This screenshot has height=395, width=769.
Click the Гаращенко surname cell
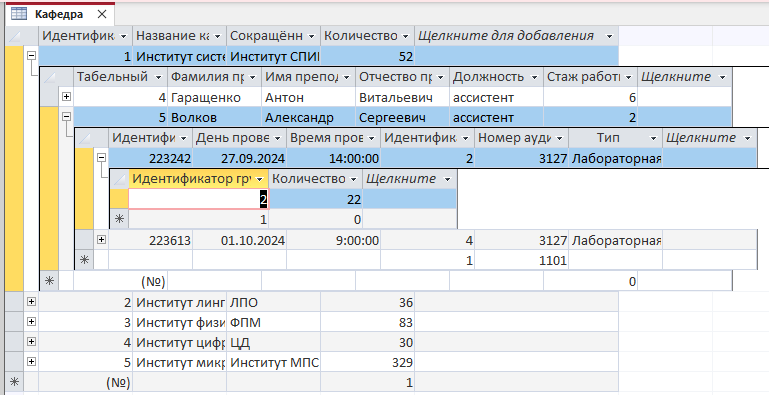click(214, 98)
